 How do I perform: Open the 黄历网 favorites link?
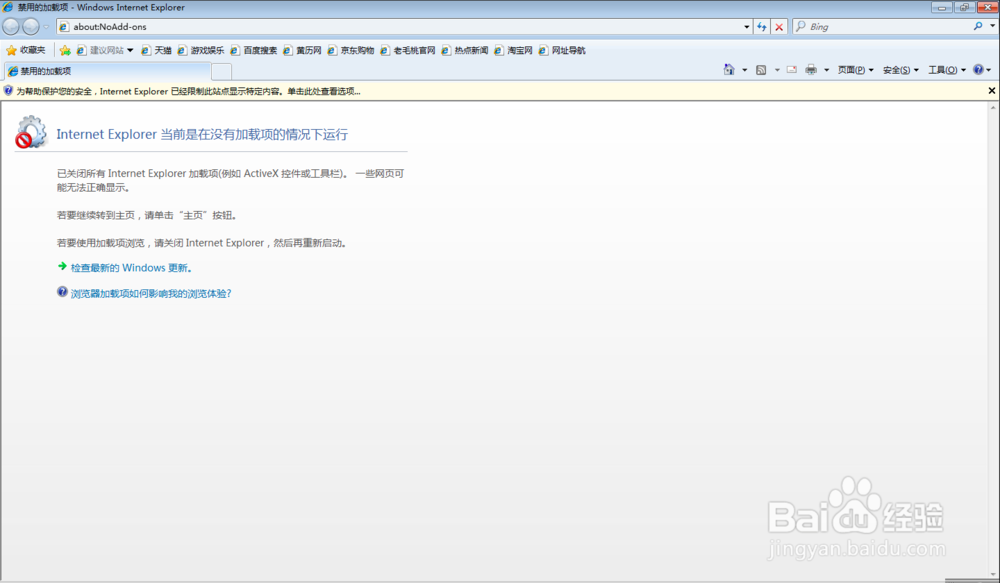tap(302, 50)
